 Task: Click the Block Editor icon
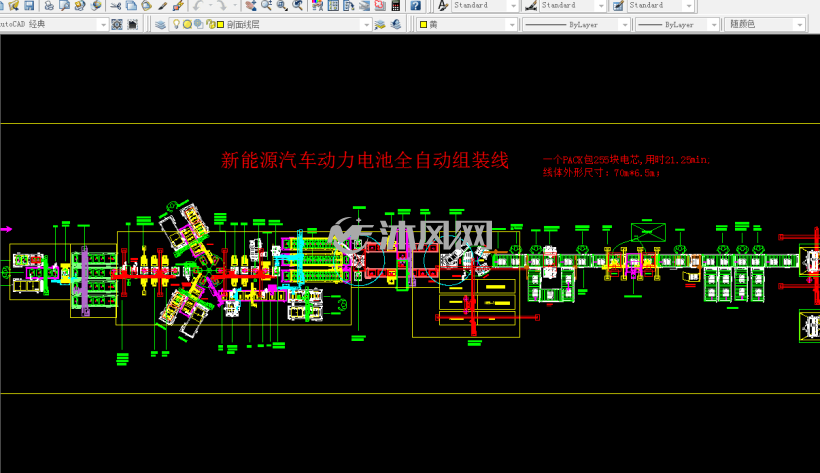tap(178, 5)
